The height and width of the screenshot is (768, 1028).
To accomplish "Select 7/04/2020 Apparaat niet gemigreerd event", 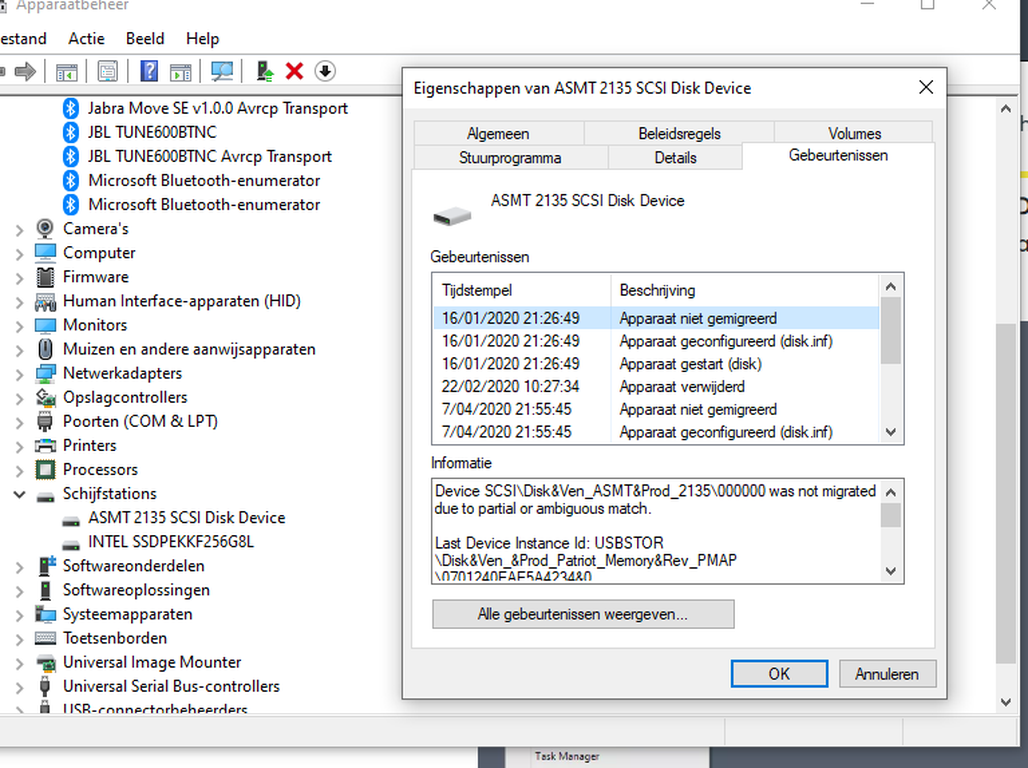I will (x=656, y=409).
